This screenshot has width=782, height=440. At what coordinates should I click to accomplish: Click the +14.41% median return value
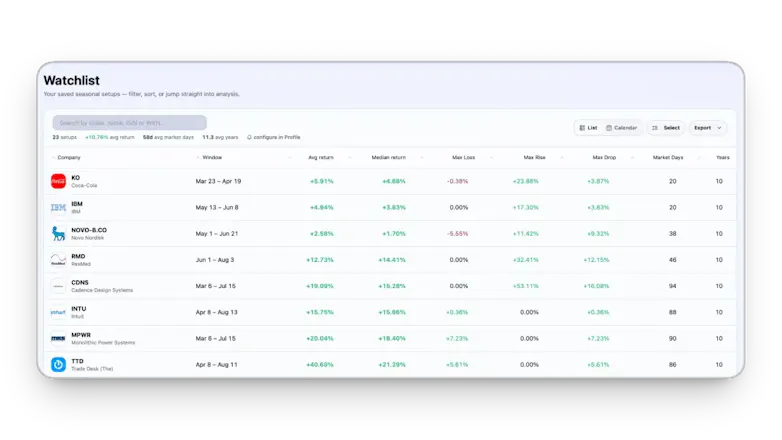click(392, 260)
